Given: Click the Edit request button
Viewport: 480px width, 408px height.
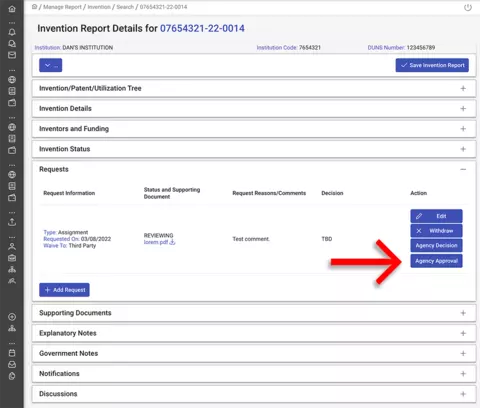Looking at the screenshot, I should click(x=436, y=216).
